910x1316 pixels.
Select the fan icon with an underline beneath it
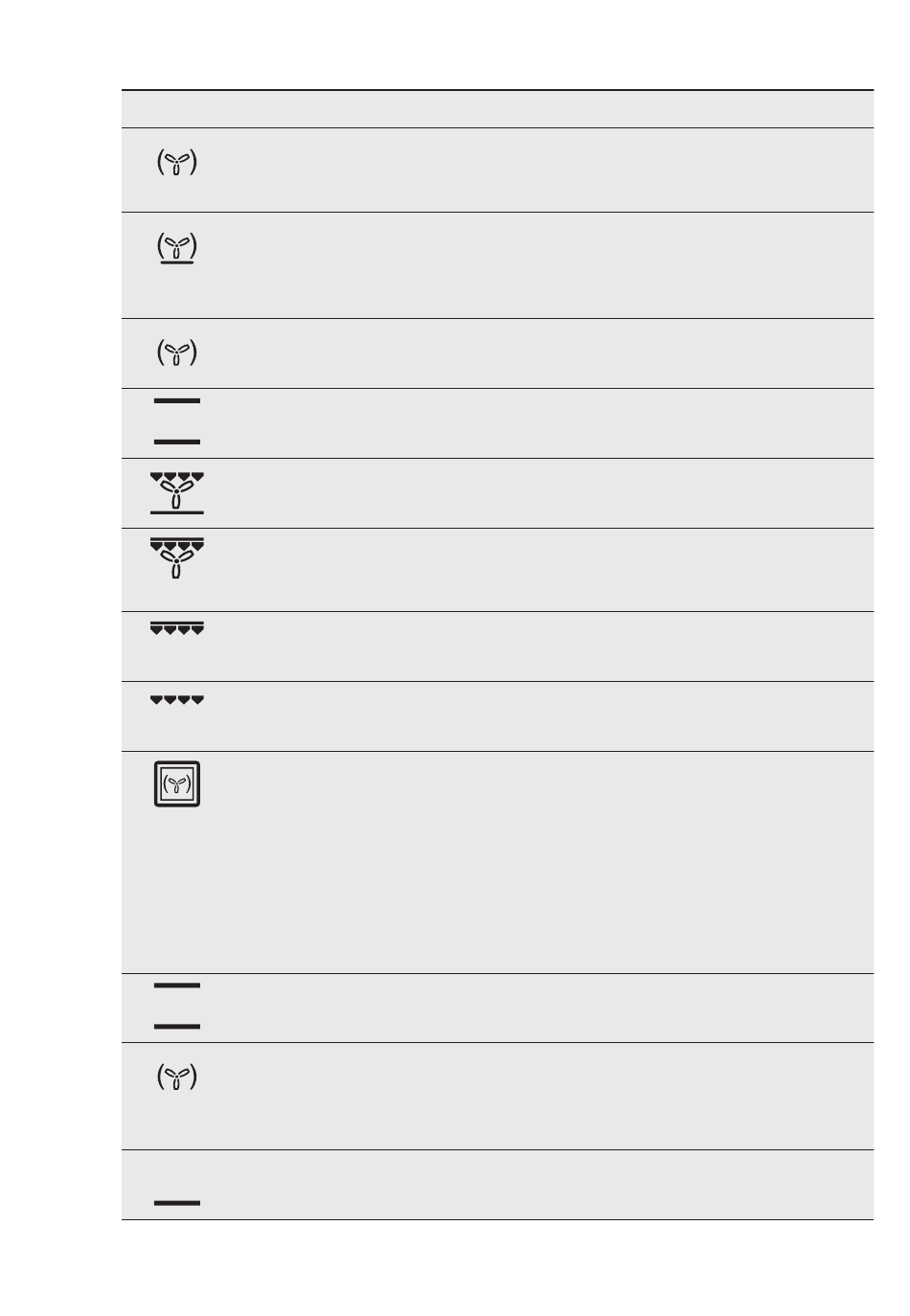(177, 249)
